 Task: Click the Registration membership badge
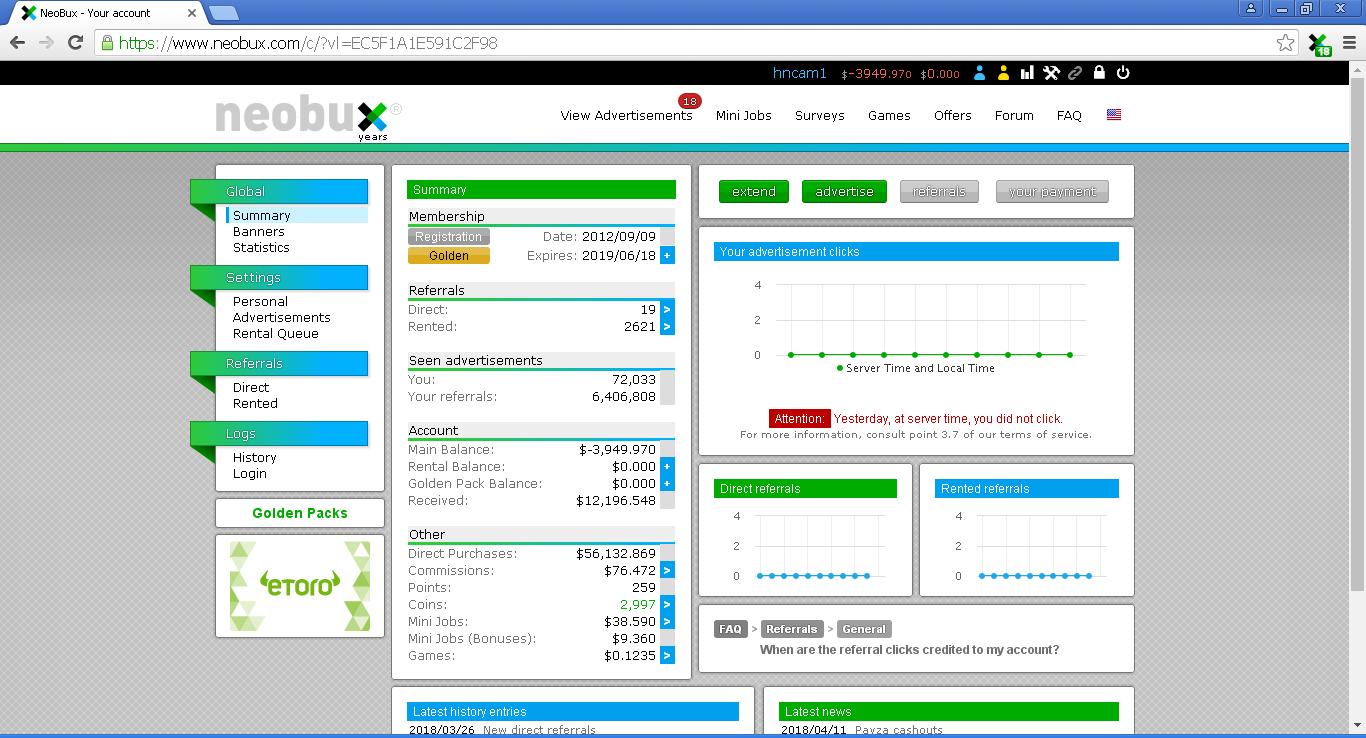click(x=449, y=237)
